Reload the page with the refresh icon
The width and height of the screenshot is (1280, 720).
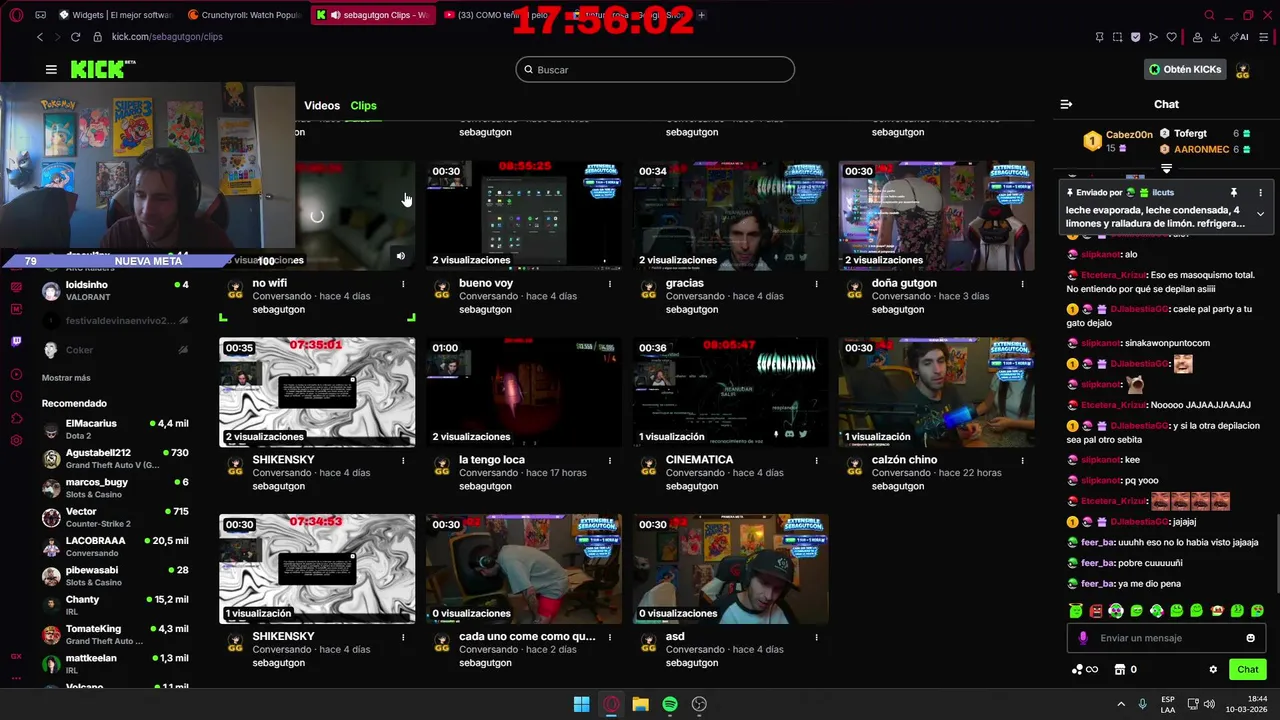pos(75,37)
